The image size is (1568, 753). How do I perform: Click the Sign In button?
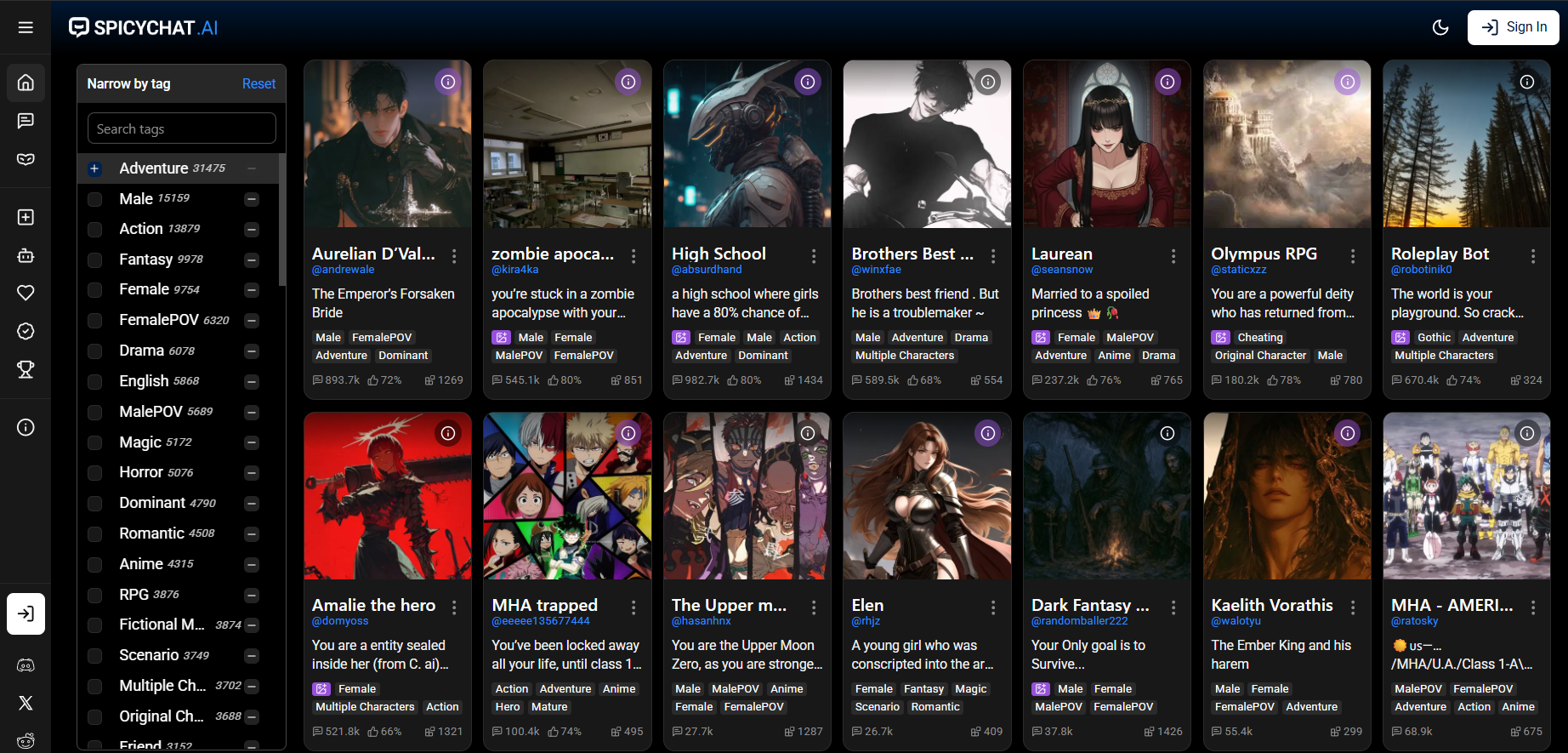click(x=1514, y=27)
